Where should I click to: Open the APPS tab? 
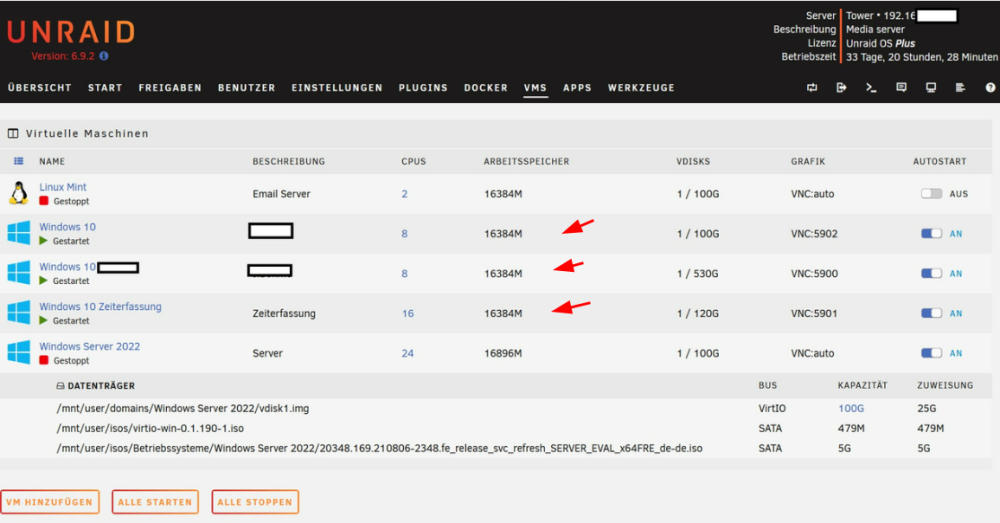click(577, 88)
